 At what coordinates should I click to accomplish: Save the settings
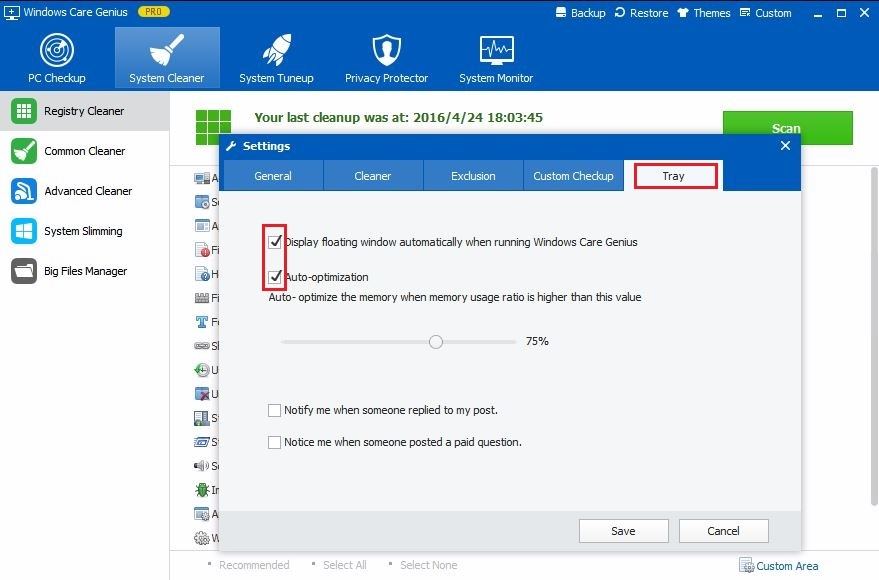tap(623, 531)
